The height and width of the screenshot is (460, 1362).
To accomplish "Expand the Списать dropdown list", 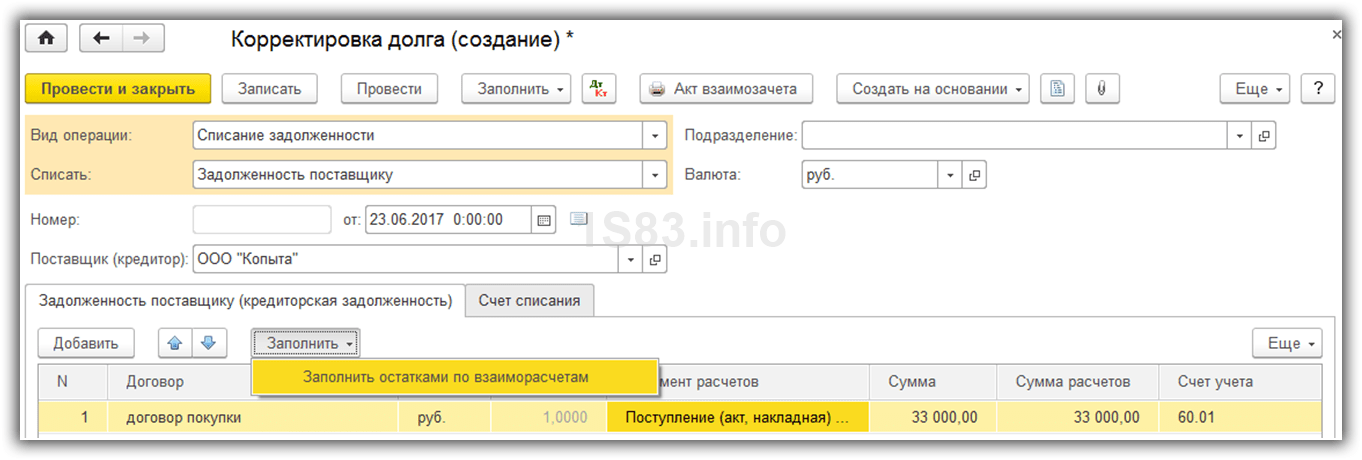I will [655, 175].
